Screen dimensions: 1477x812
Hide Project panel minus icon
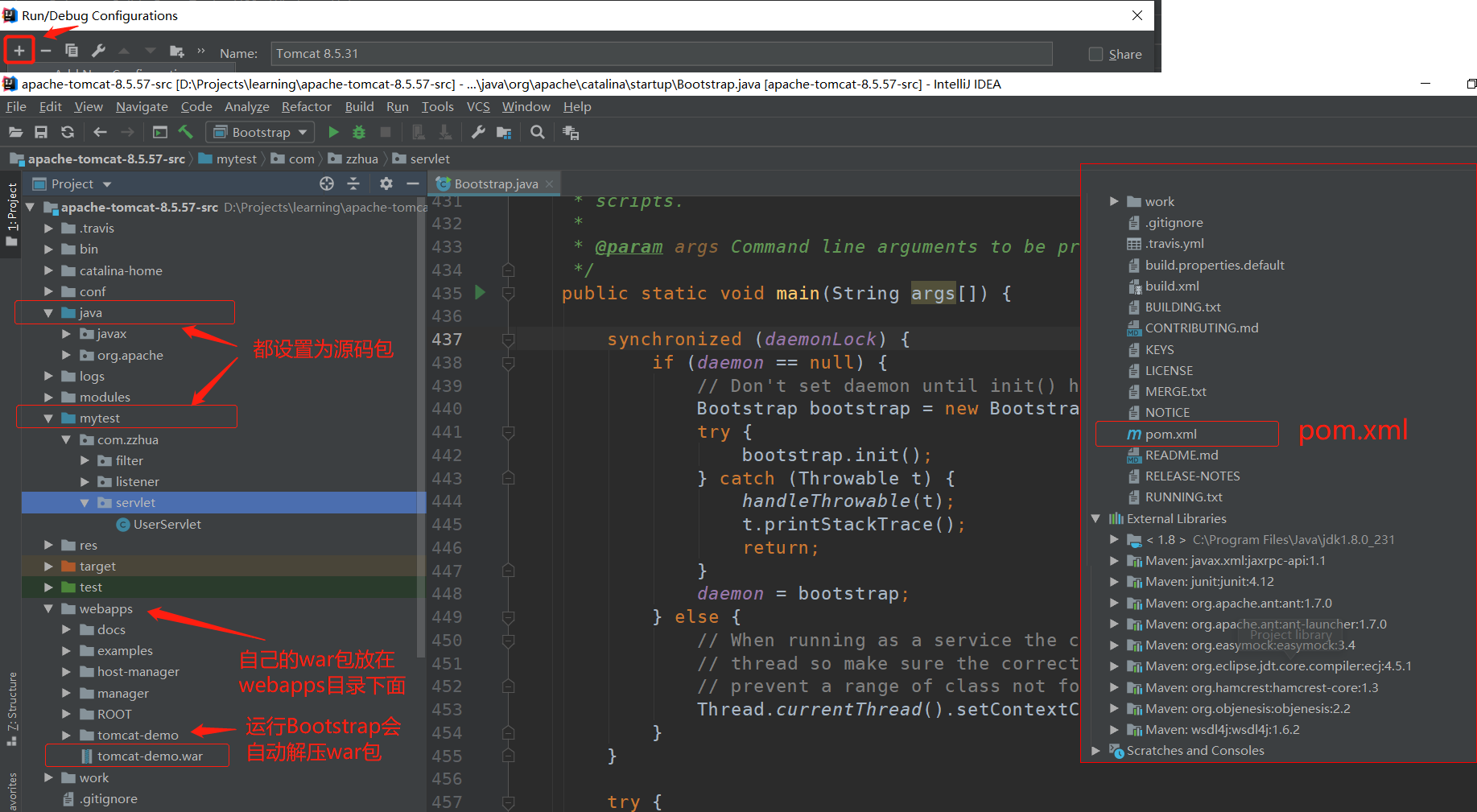point(413,183)
